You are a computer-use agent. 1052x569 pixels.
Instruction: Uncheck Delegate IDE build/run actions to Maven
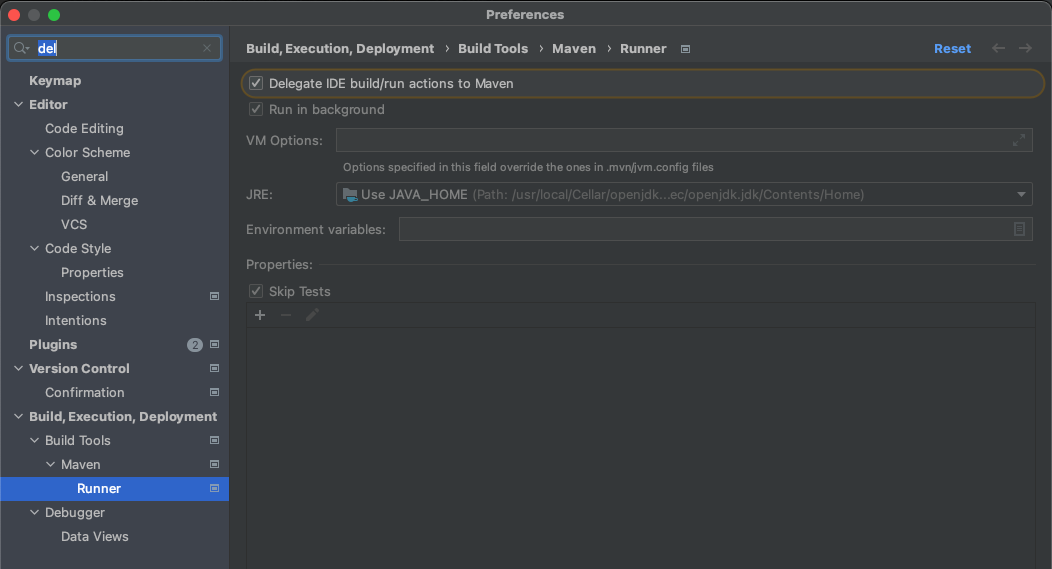click(x=256, y=83)
